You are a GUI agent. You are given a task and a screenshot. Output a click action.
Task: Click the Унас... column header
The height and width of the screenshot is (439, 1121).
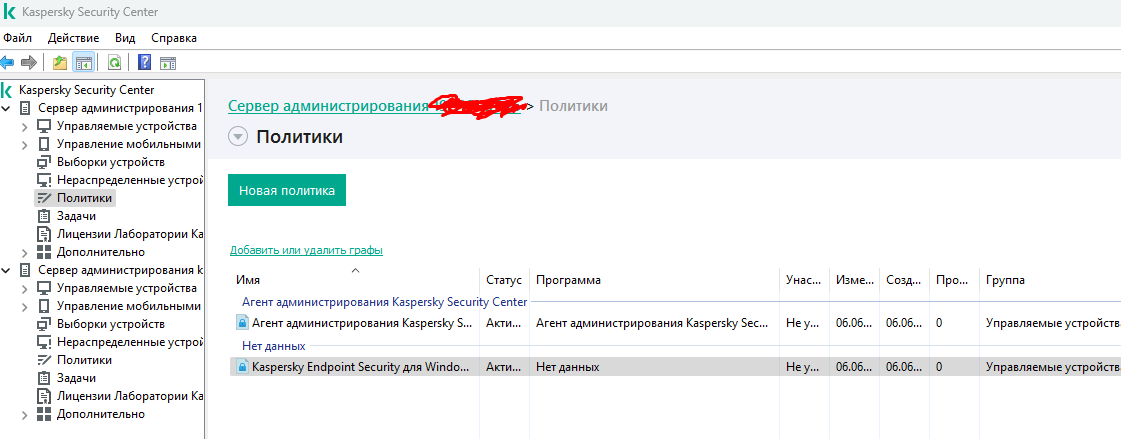804,280
